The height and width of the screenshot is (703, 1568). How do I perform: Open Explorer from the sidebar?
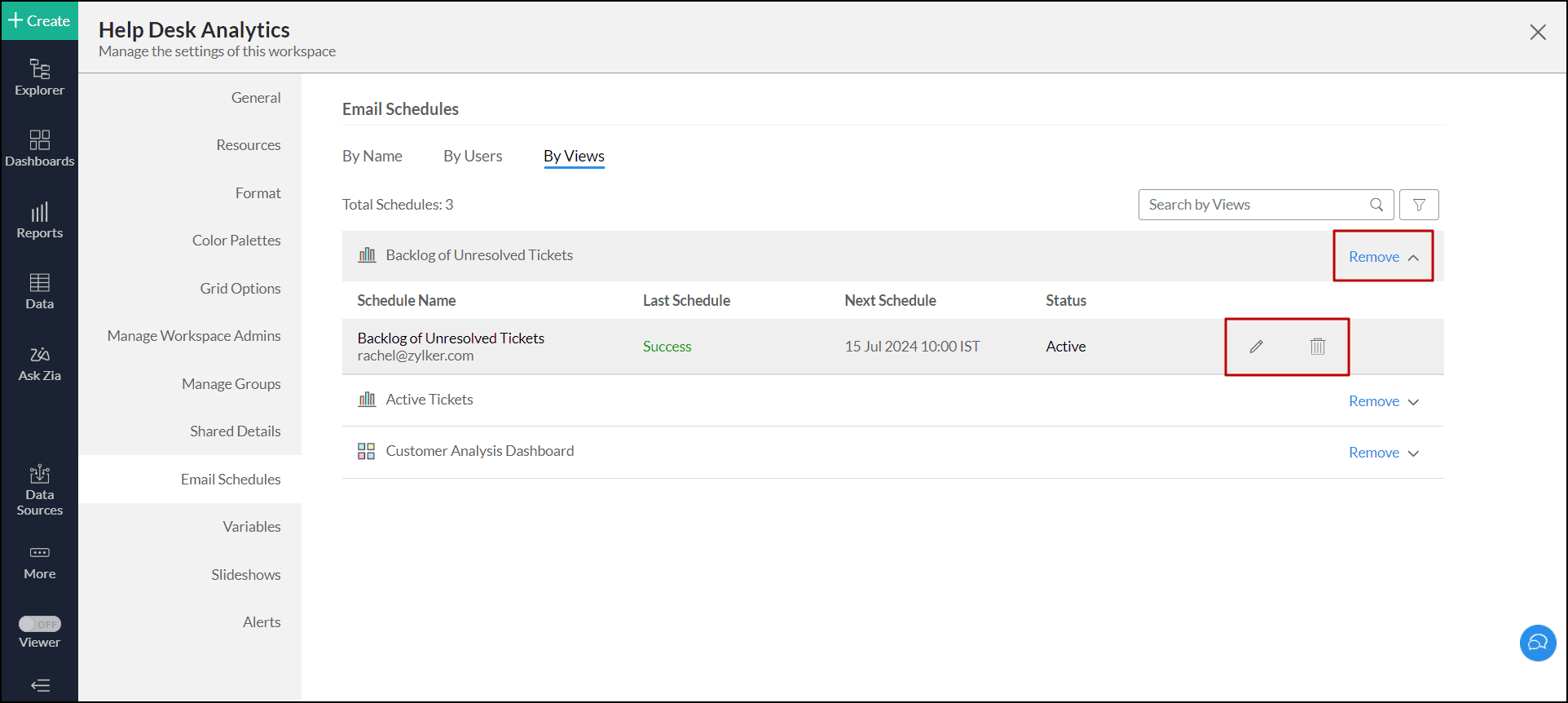(x=39, y=77)
